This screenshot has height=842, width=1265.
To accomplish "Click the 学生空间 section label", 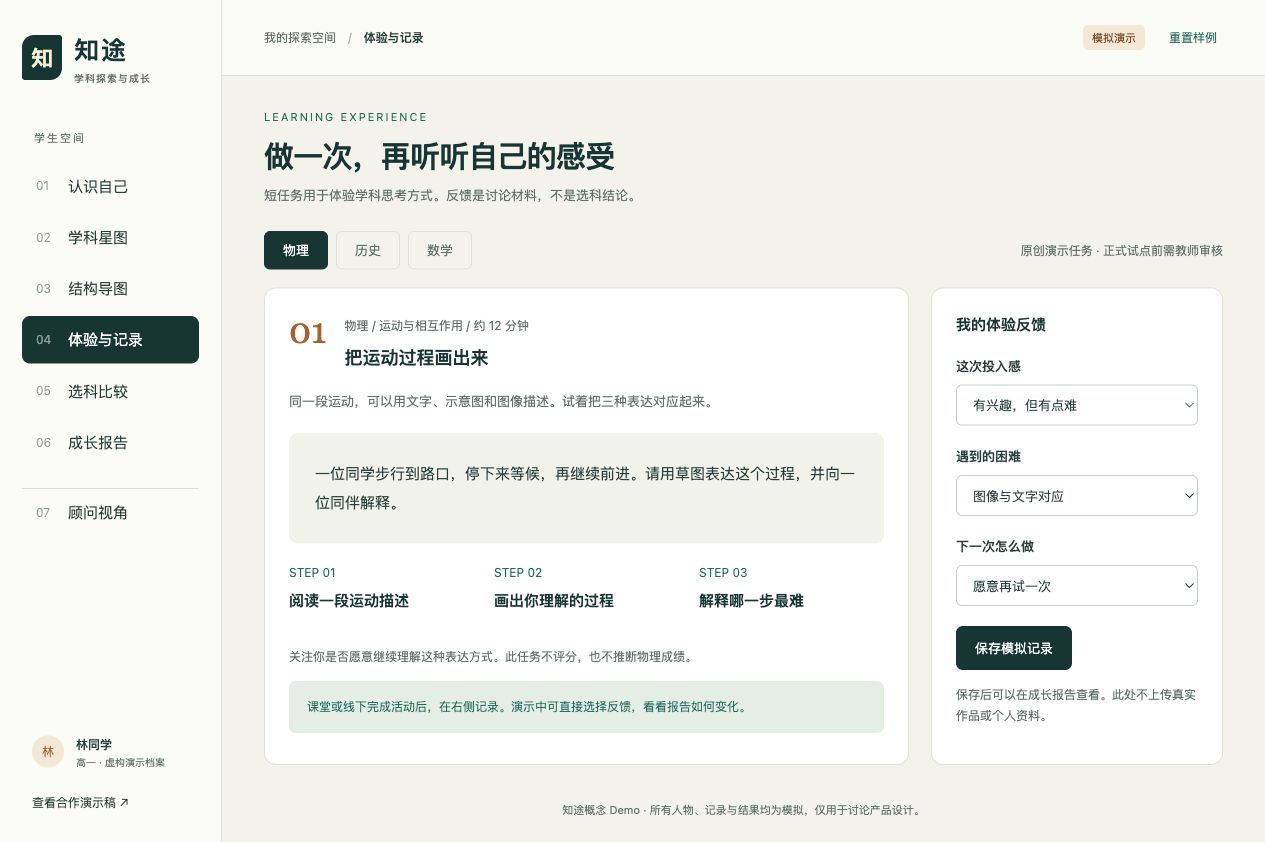I will point(59,138).
